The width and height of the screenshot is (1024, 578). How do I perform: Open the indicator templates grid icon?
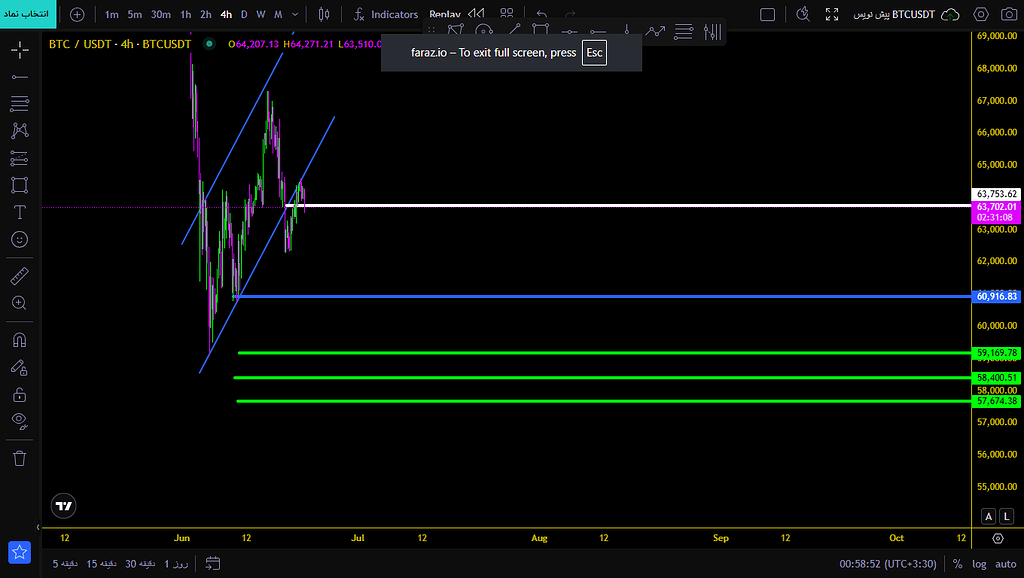click(507, 14)
